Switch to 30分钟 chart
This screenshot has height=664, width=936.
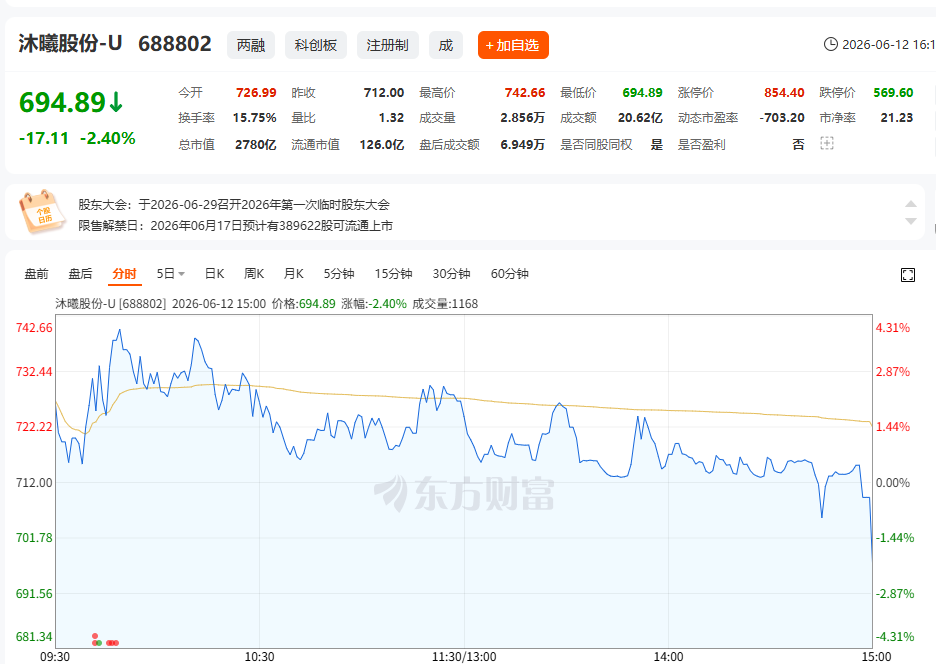[451, 273]
